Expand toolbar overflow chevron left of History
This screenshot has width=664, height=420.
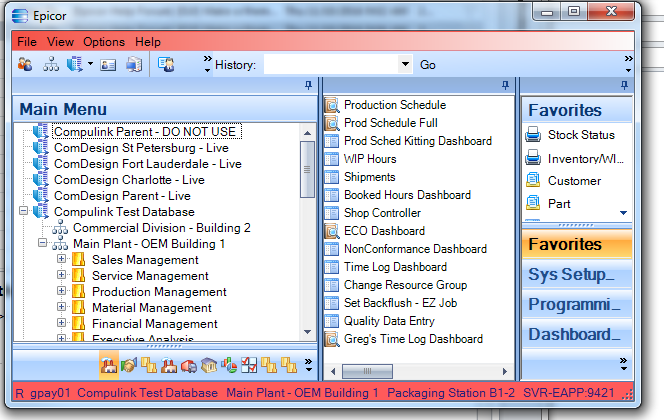tap(207, 64)
